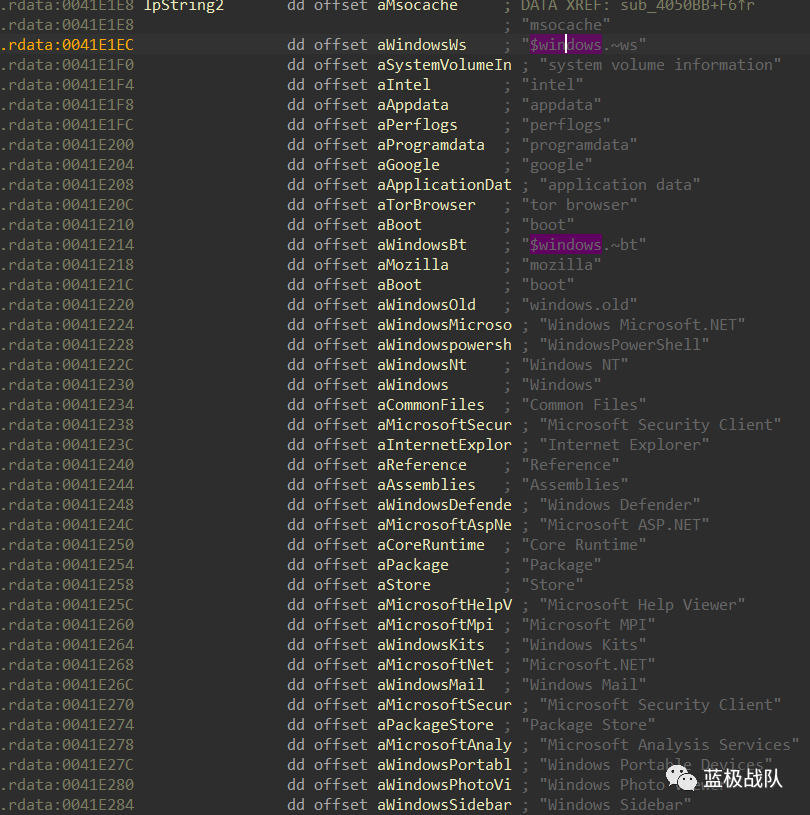The width and height of the screenshot is (810, 815).
Task: Follow the aGoogle offset reference
Action: 408,165
